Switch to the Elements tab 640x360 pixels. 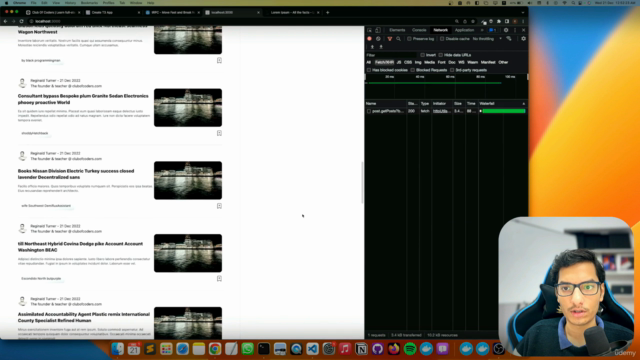[x=397, y=30]
